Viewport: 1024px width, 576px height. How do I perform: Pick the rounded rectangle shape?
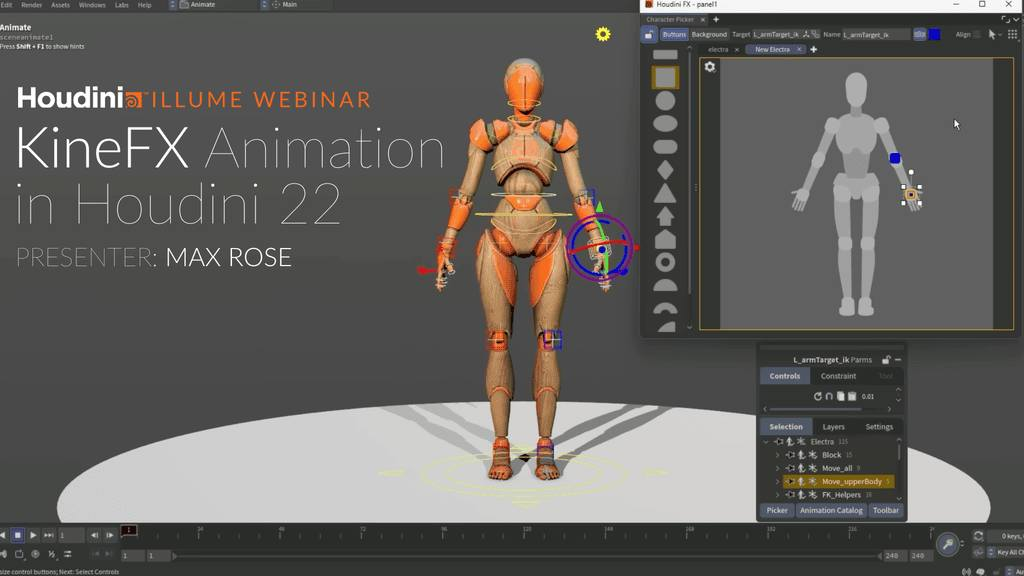pos(665,147)
